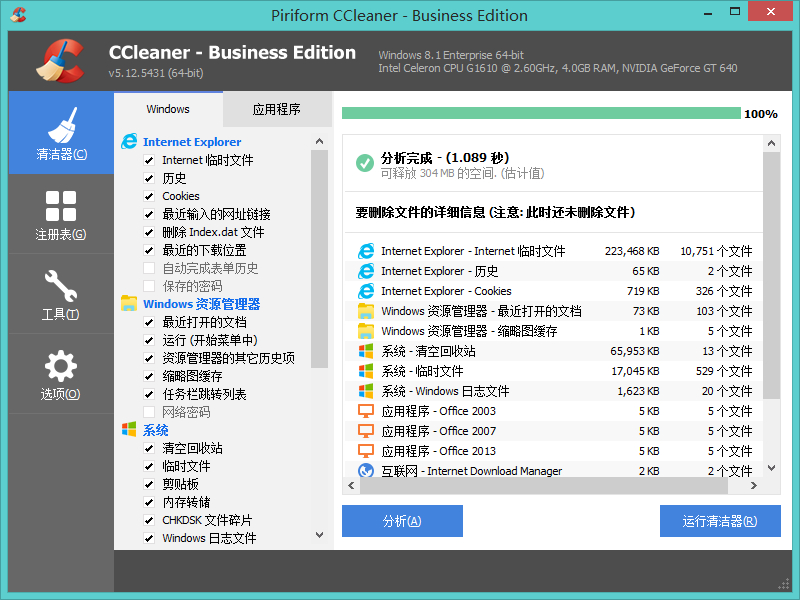Click Windows icon in Windows 日志文件 result row
The width and height of the screenshot is (800, 600).
click(366, 391)
